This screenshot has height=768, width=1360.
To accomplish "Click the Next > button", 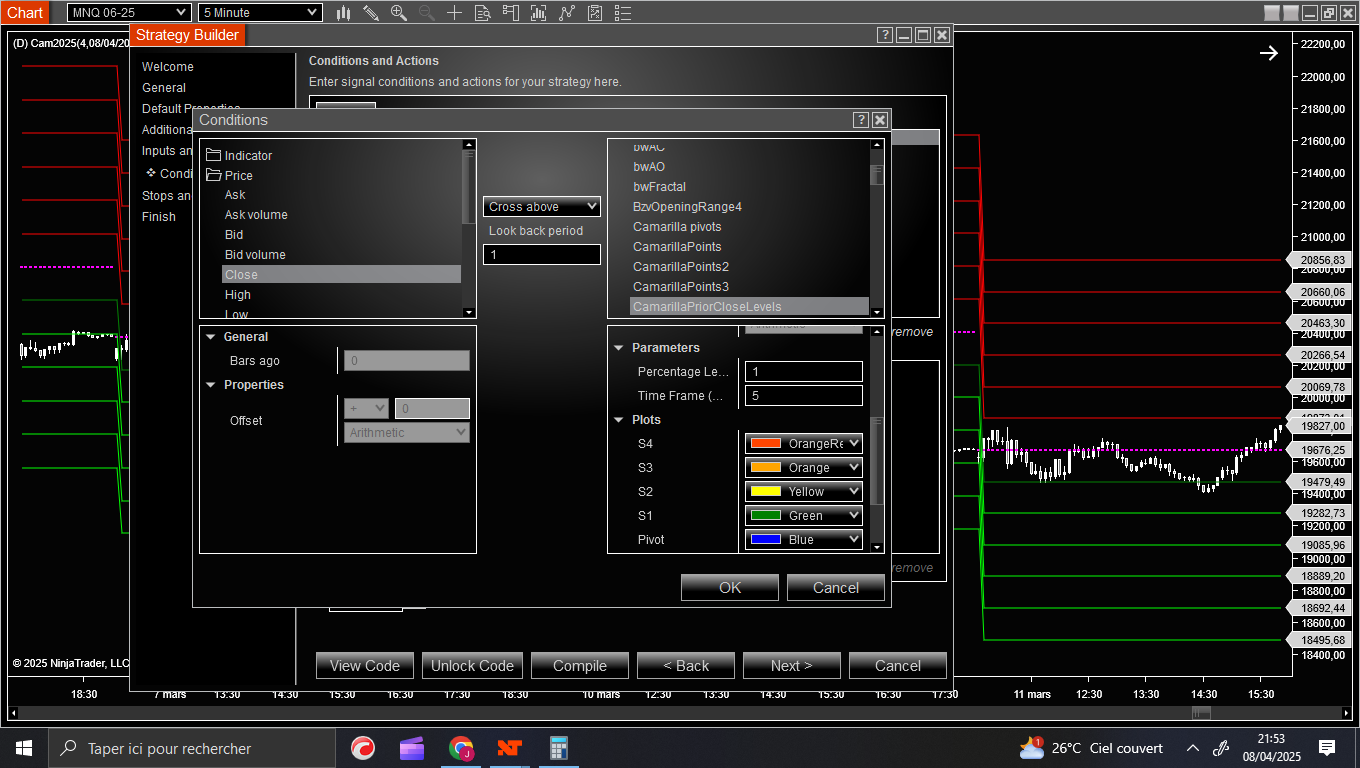I will tap(792, 666).
